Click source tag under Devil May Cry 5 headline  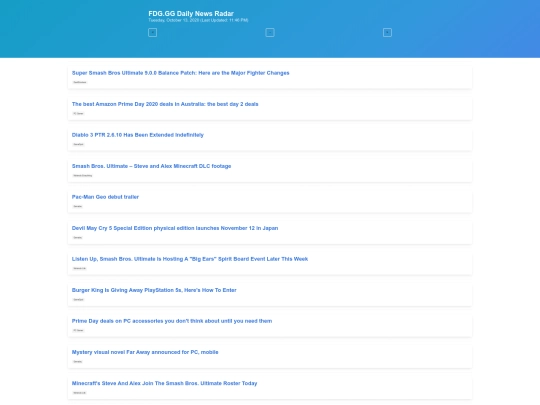[77, 237]
